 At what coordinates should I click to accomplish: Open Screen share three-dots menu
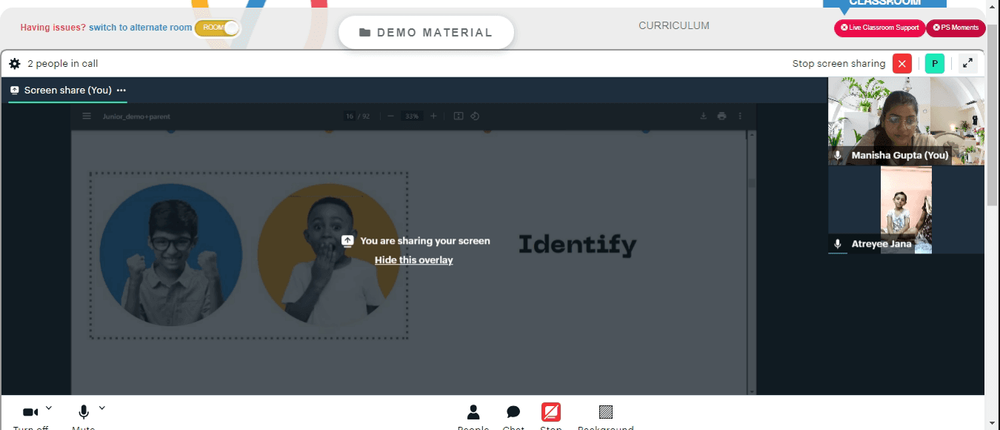[x=121, y=91]
